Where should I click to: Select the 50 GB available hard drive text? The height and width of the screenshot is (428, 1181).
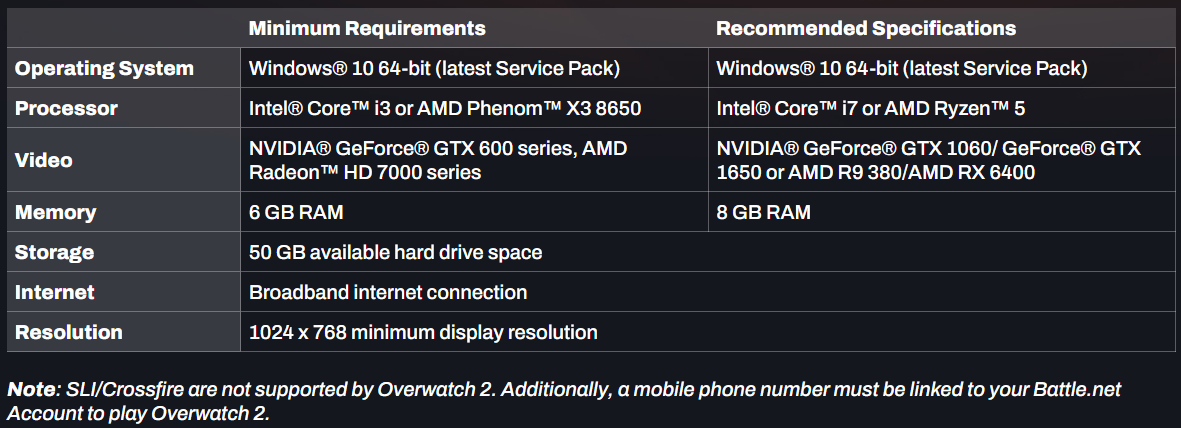[x=395, y=252]
